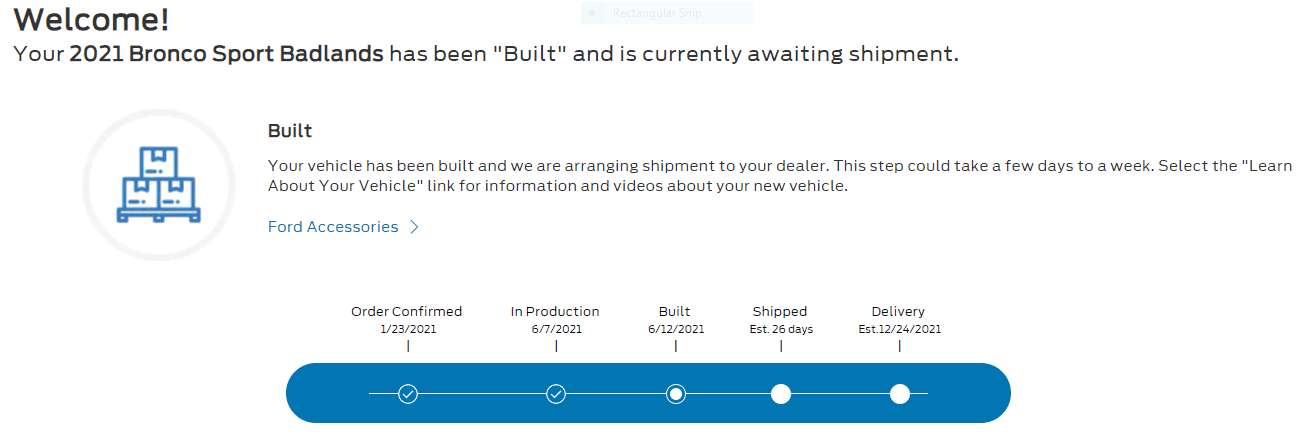
Task: Click the 6/12/2021 built date
Action: (676, 328)
